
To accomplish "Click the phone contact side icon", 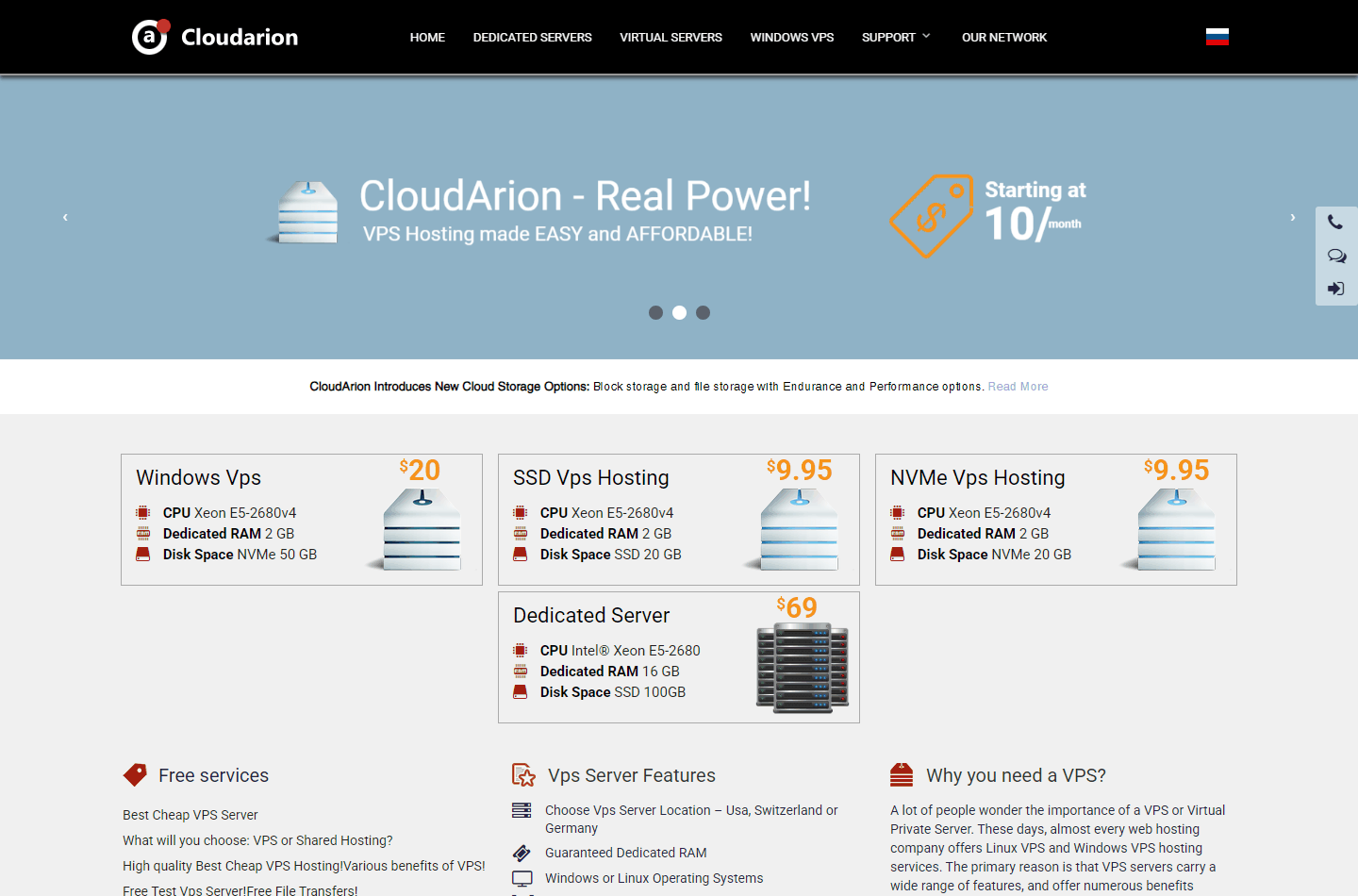I will tap(1335, 223).
